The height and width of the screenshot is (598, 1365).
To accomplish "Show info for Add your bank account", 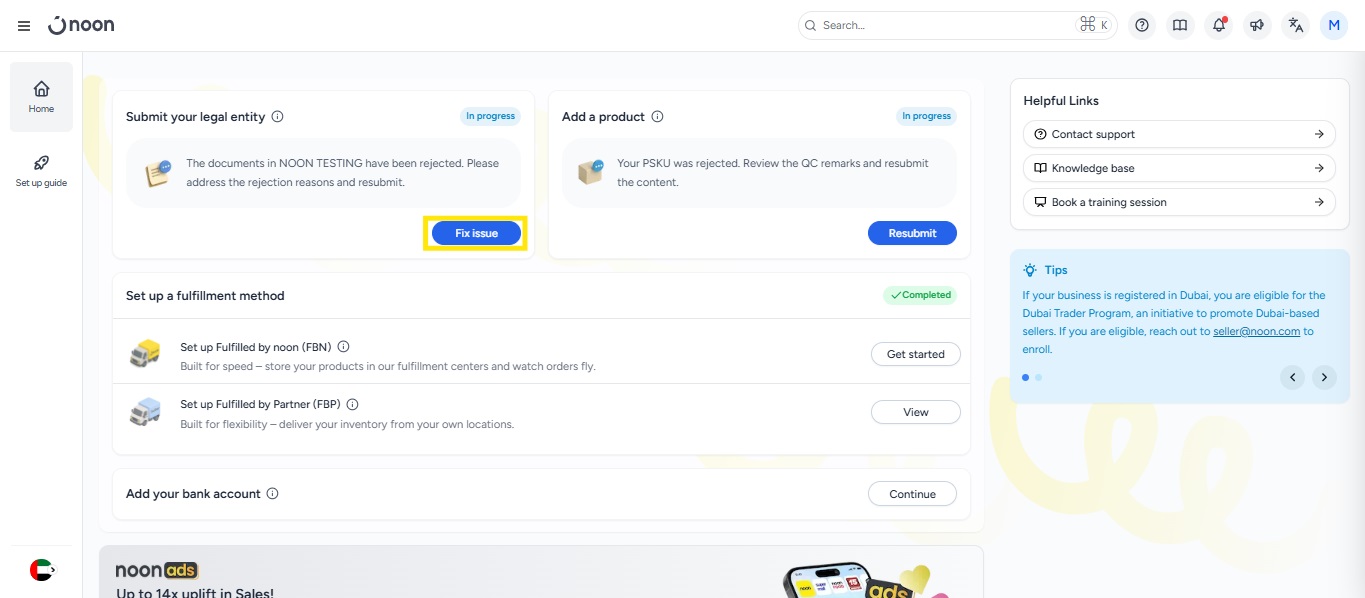I will point(273,494).
